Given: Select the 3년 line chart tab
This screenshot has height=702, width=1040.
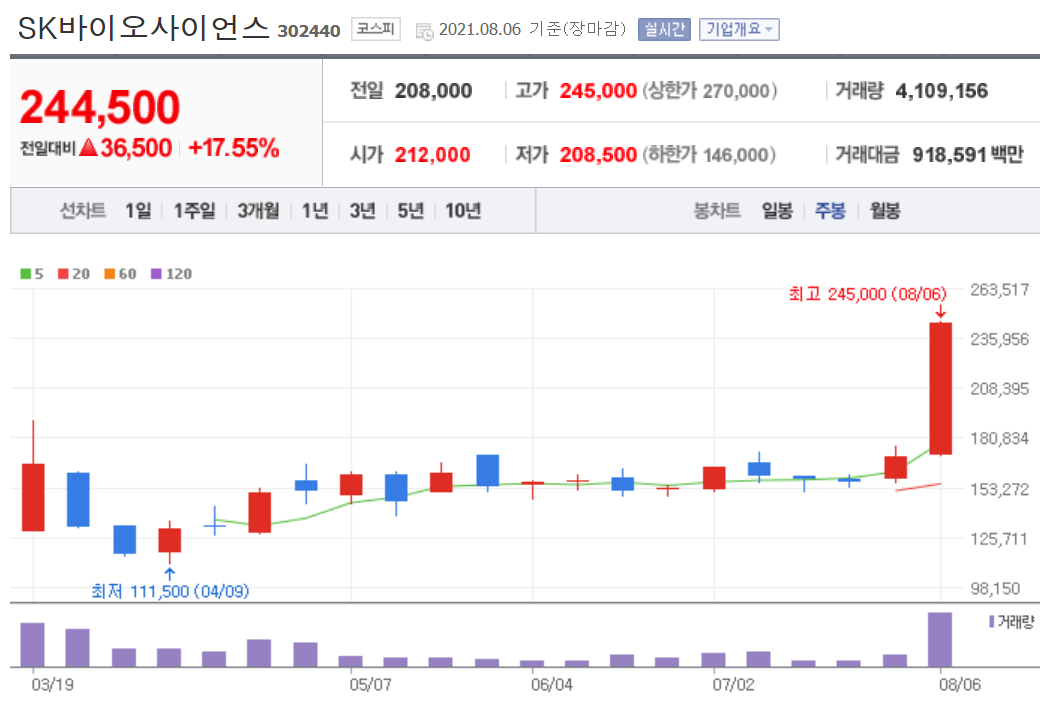Looking at the screenshot, I should (363, 211).
